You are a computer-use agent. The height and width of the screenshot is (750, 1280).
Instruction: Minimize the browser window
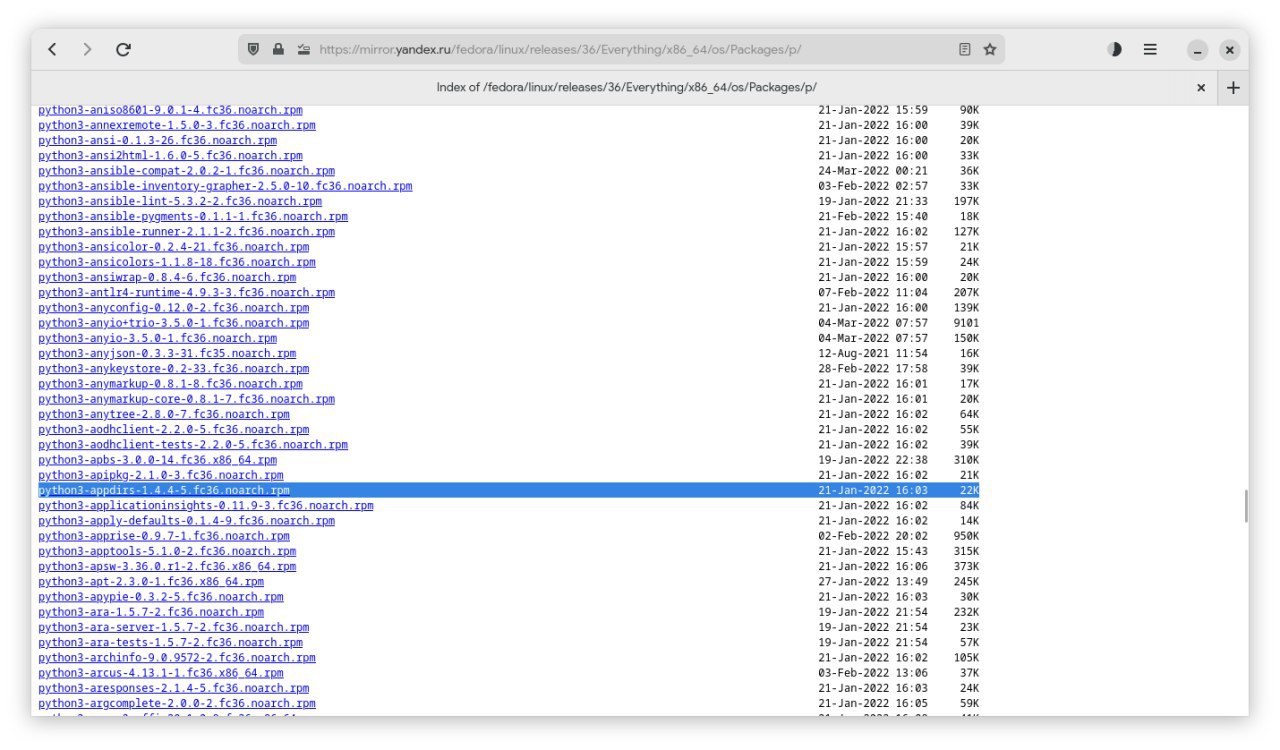click(1198, 49)
